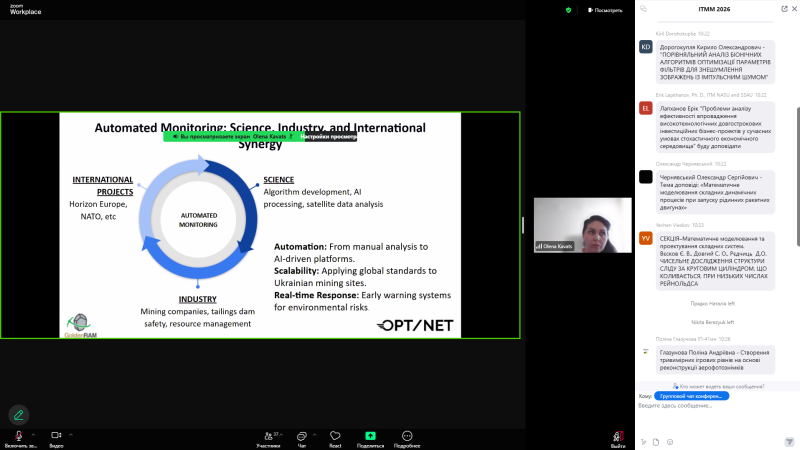Click the green encryption shield icon
The image size is (800, 450).
click(569, 10)
